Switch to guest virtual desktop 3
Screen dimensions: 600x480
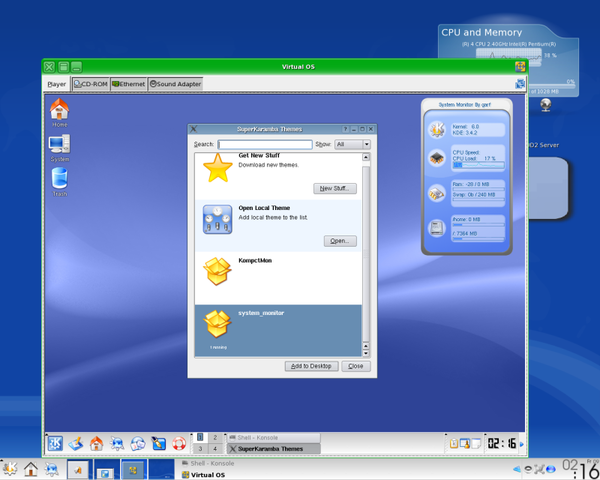click(x=200, y=449)
